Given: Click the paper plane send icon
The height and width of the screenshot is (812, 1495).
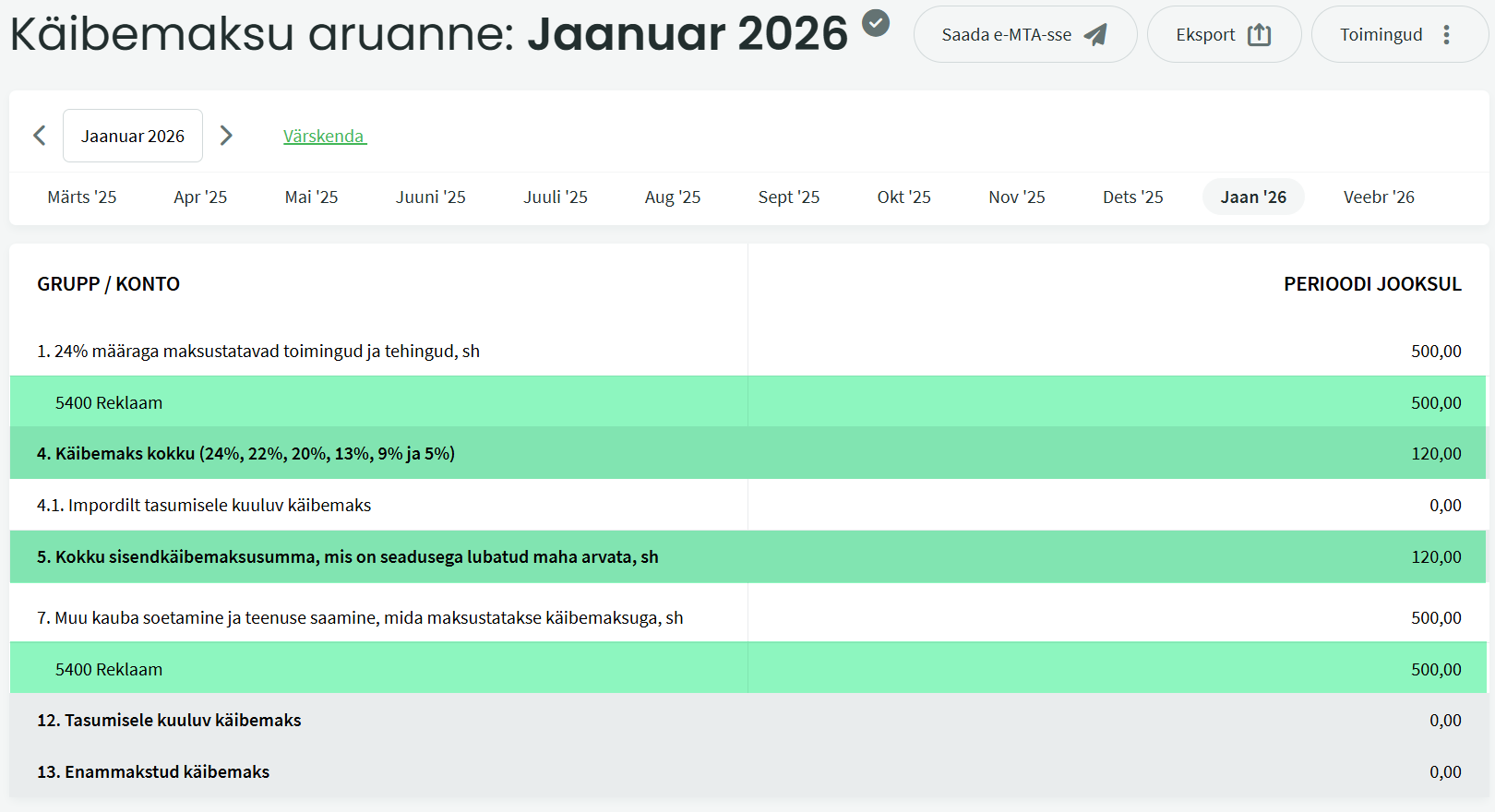Looking at the screenshot, I should (x=1095, y=35).
